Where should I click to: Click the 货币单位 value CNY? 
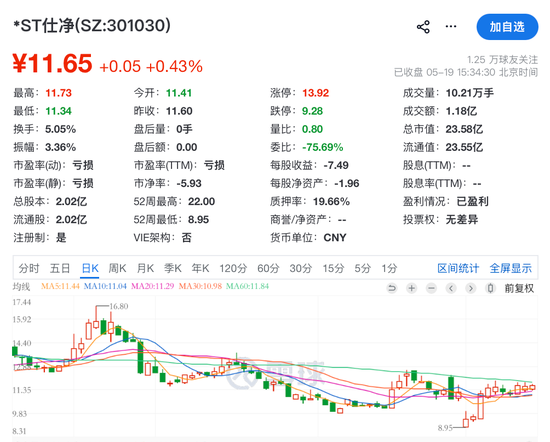point(335,238)
